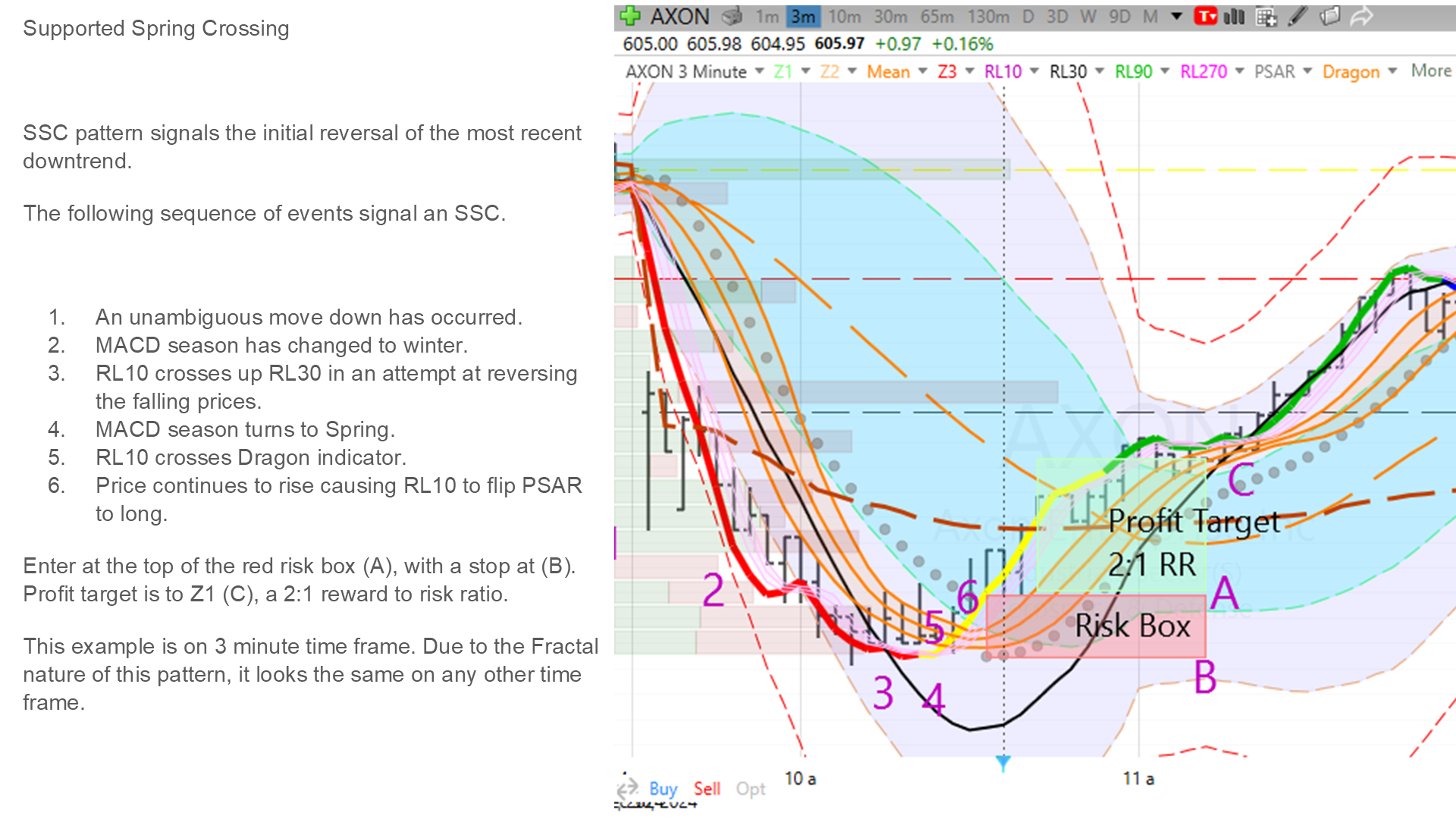The width and height of the screenshot is (1456, 819).
Task: Expand the timeframe dropdown arrow after M
Action: click(x=1175, y=15)
